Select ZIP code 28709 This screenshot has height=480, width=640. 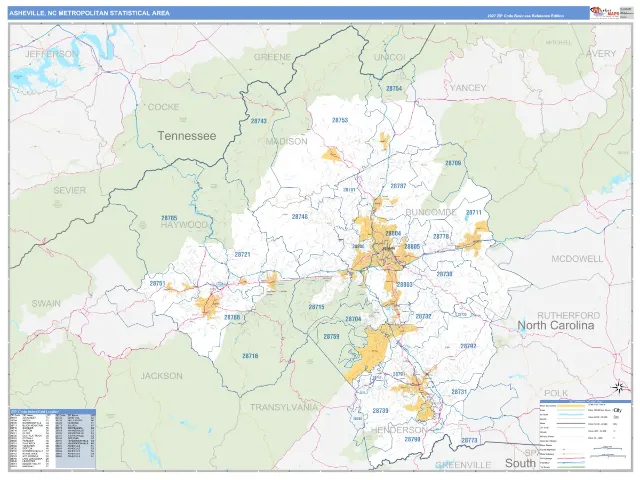pos(453,163)
